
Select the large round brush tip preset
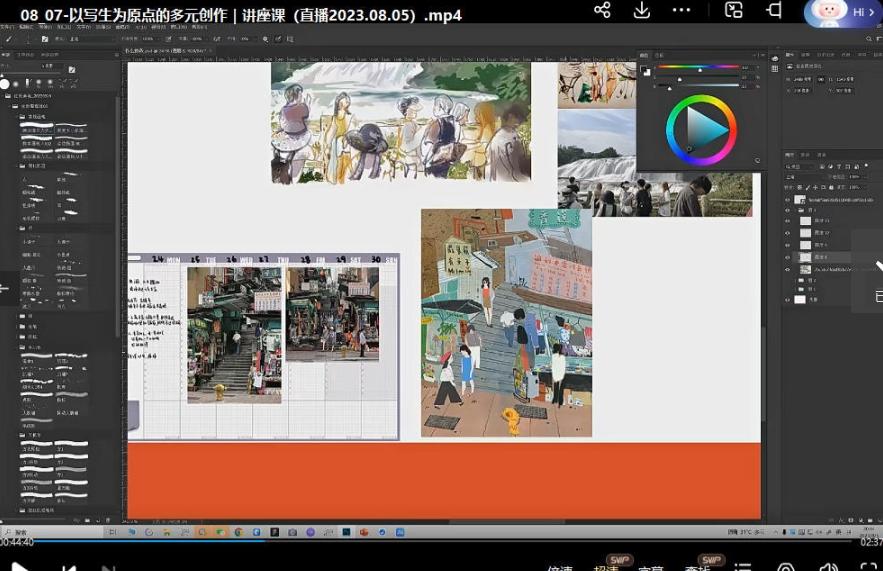point(5,84)
